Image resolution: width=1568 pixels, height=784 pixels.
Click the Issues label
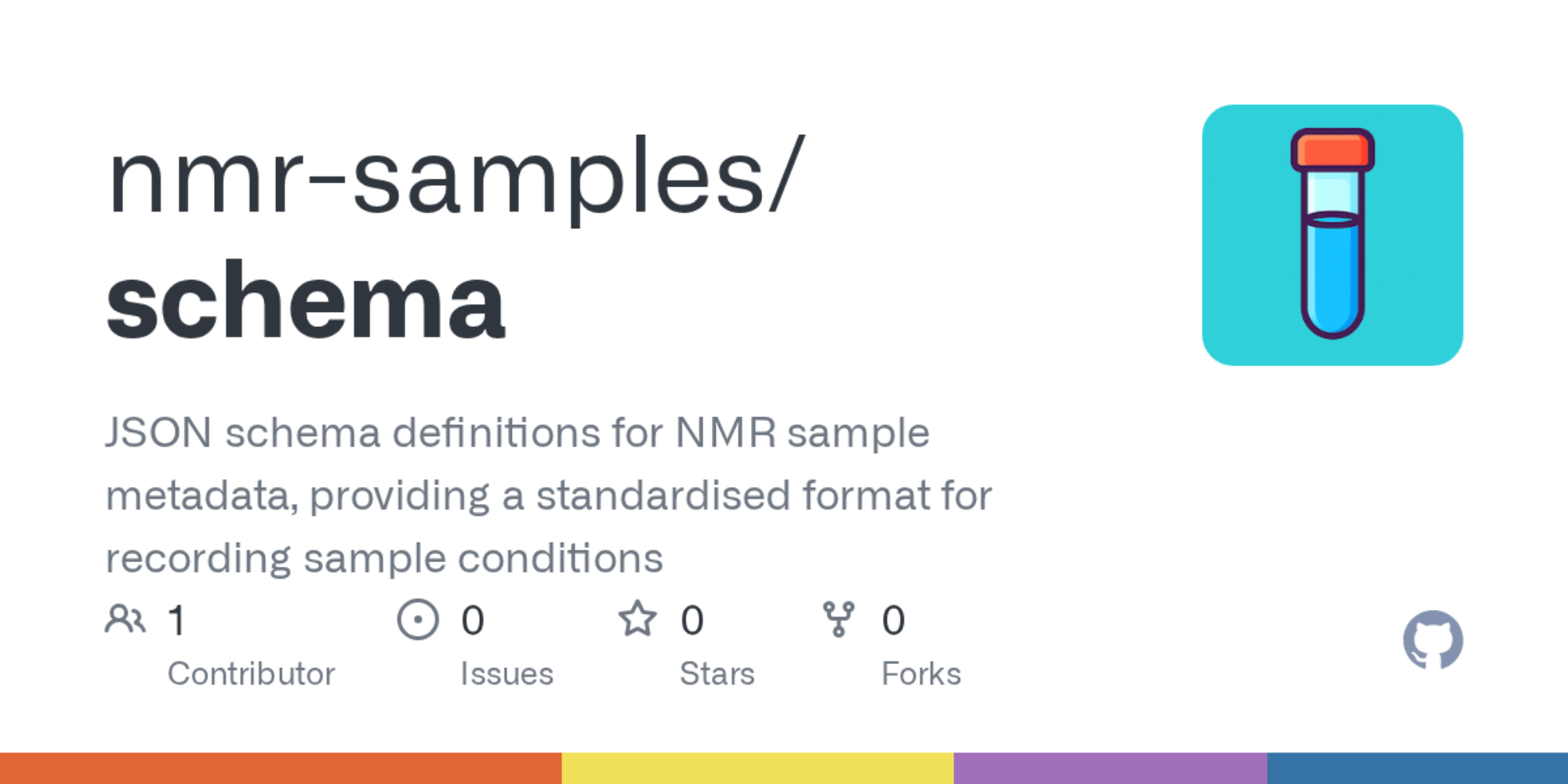(506, 673)
